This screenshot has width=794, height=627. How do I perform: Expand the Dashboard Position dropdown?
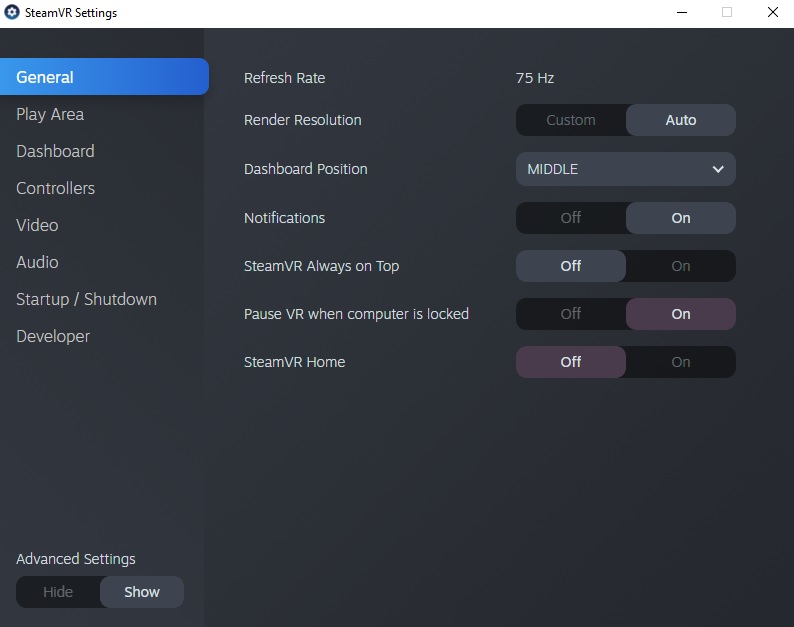coord(625,169)
